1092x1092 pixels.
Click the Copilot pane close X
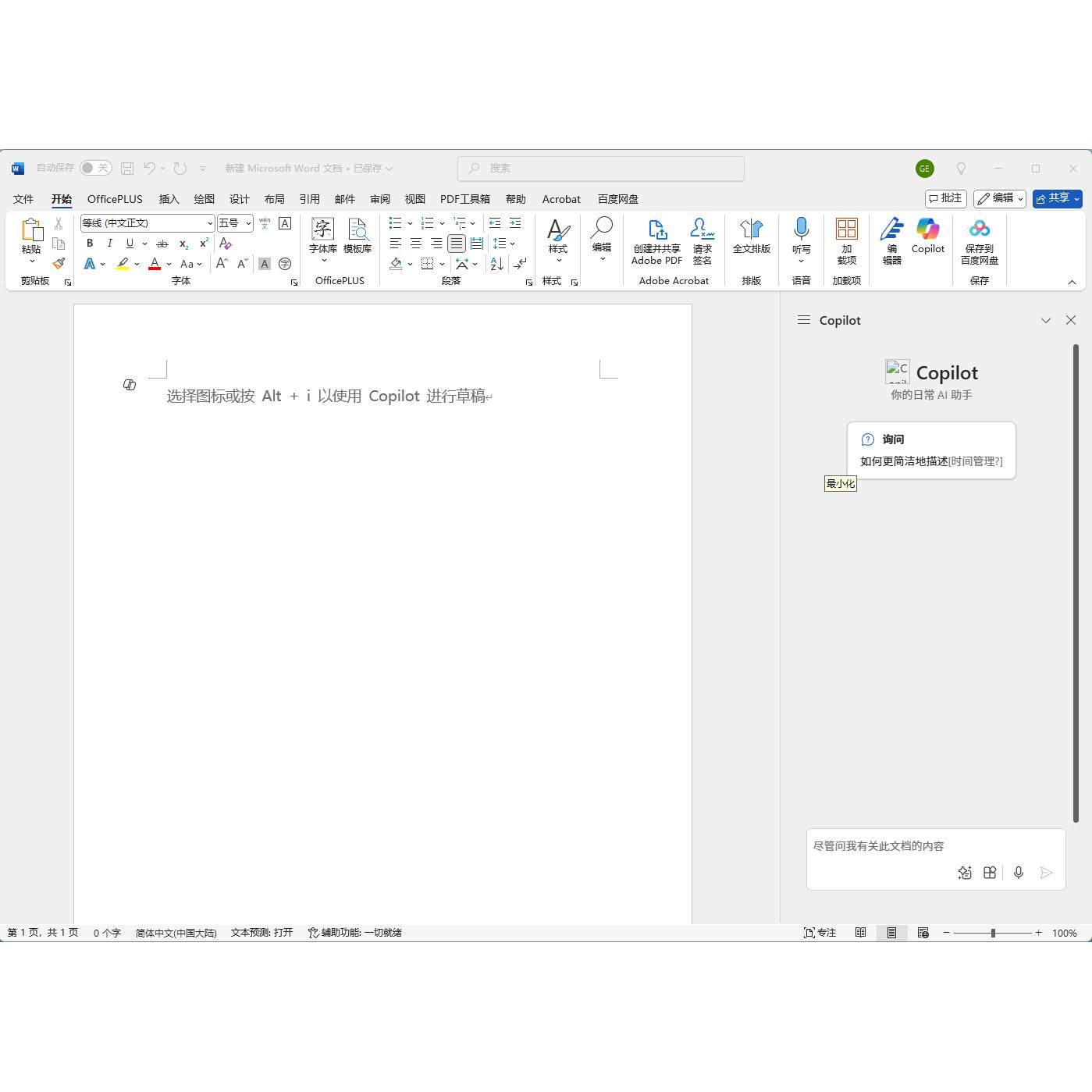(x=1071, y=320)
